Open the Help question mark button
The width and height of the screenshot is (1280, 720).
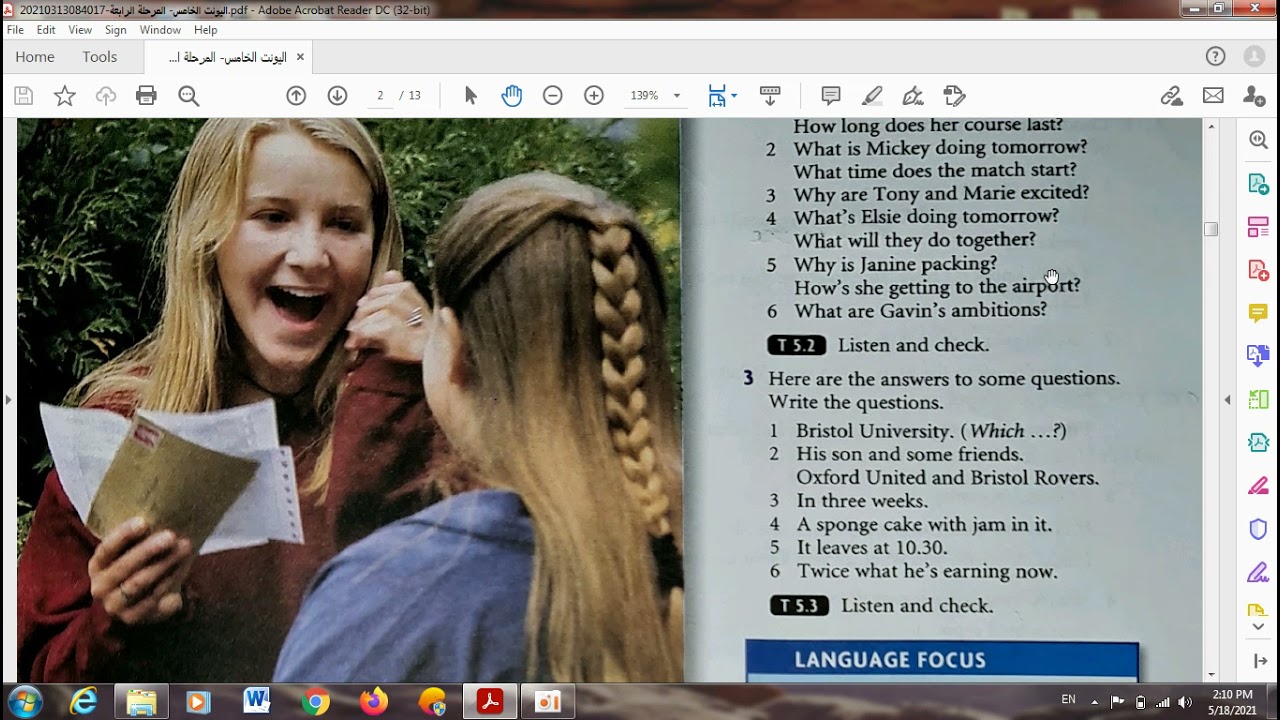point(1215,57)
